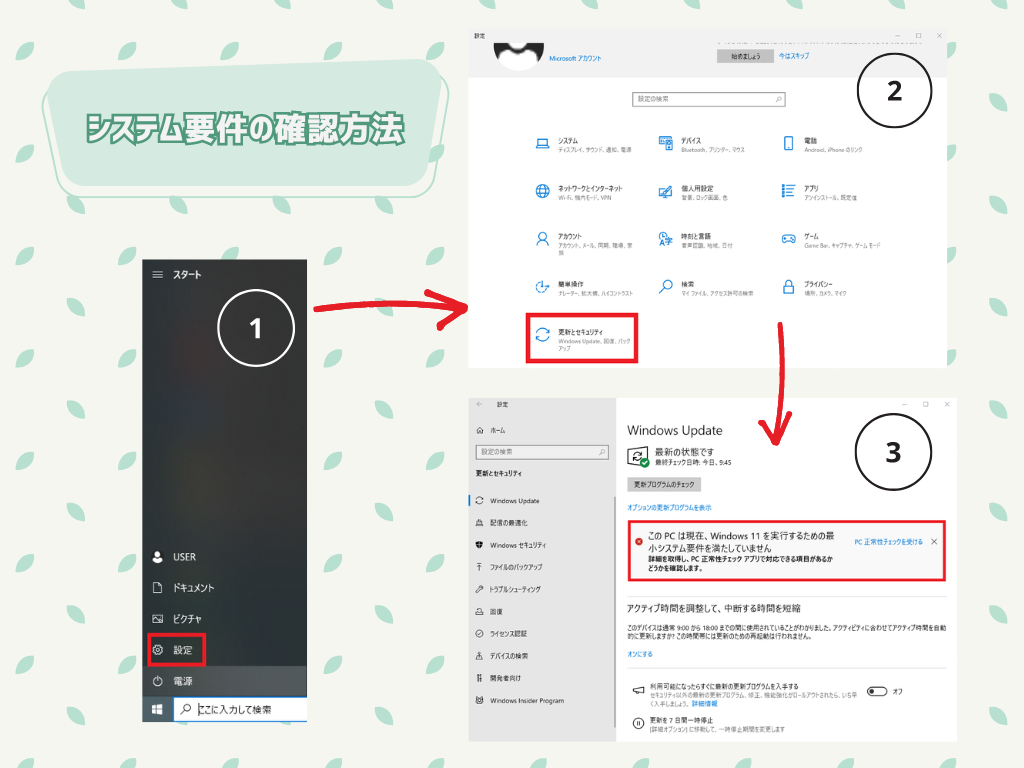Click the 今はスキップ link
The image size is (1024, 768).
(795, 56)
